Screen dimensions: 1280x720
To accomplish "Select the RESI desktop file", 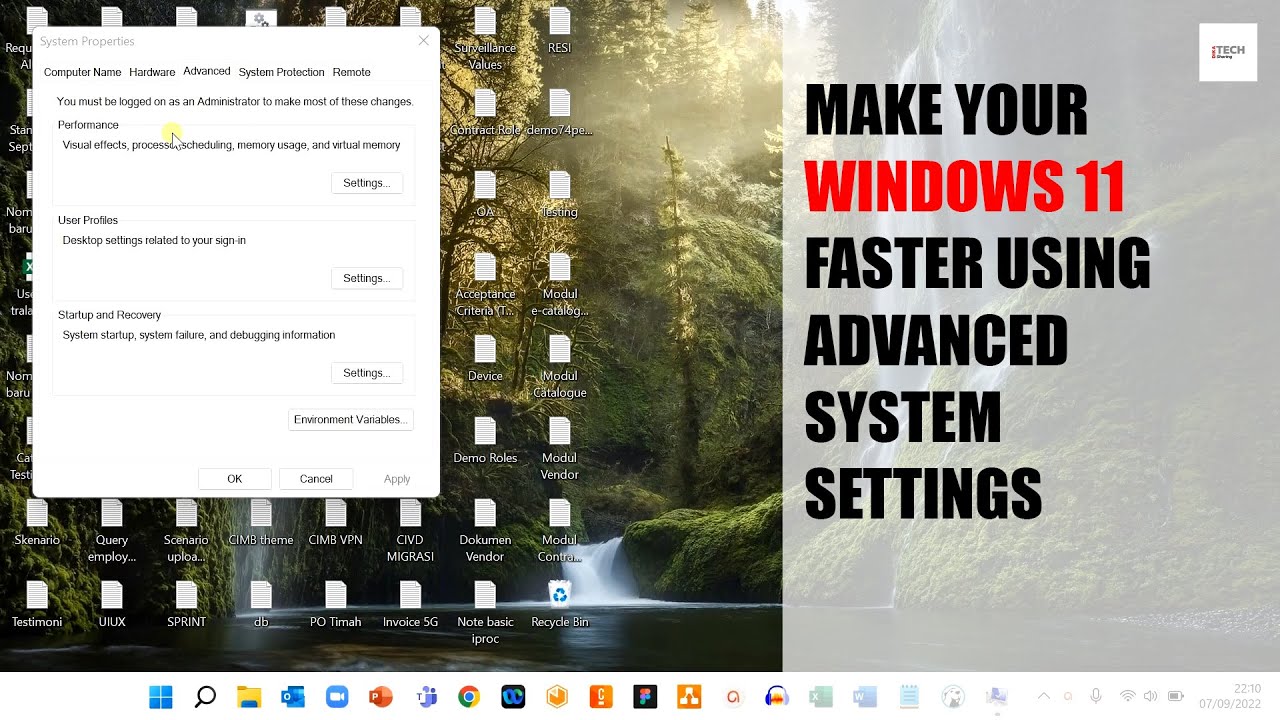I will pyautogui.click(x=560, y=31).
